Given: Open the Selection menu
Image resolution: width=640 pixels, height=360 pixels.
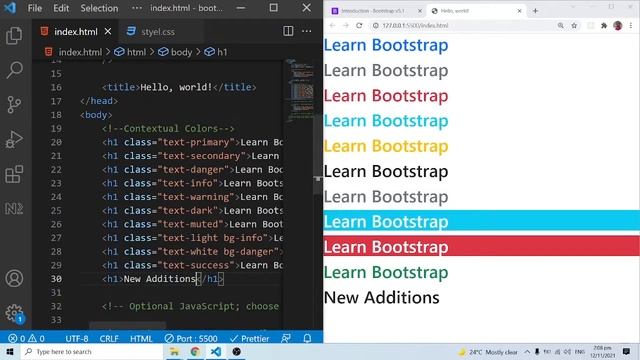Looking at the screenshot, I should coord(99,8).
